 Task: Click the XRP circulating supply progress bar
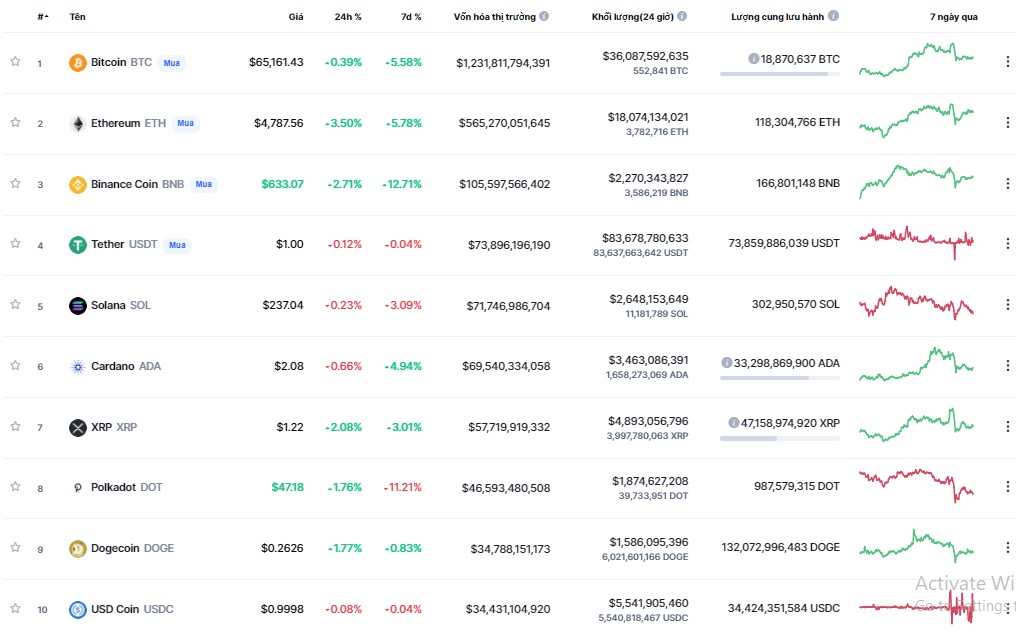coord(779,438)
